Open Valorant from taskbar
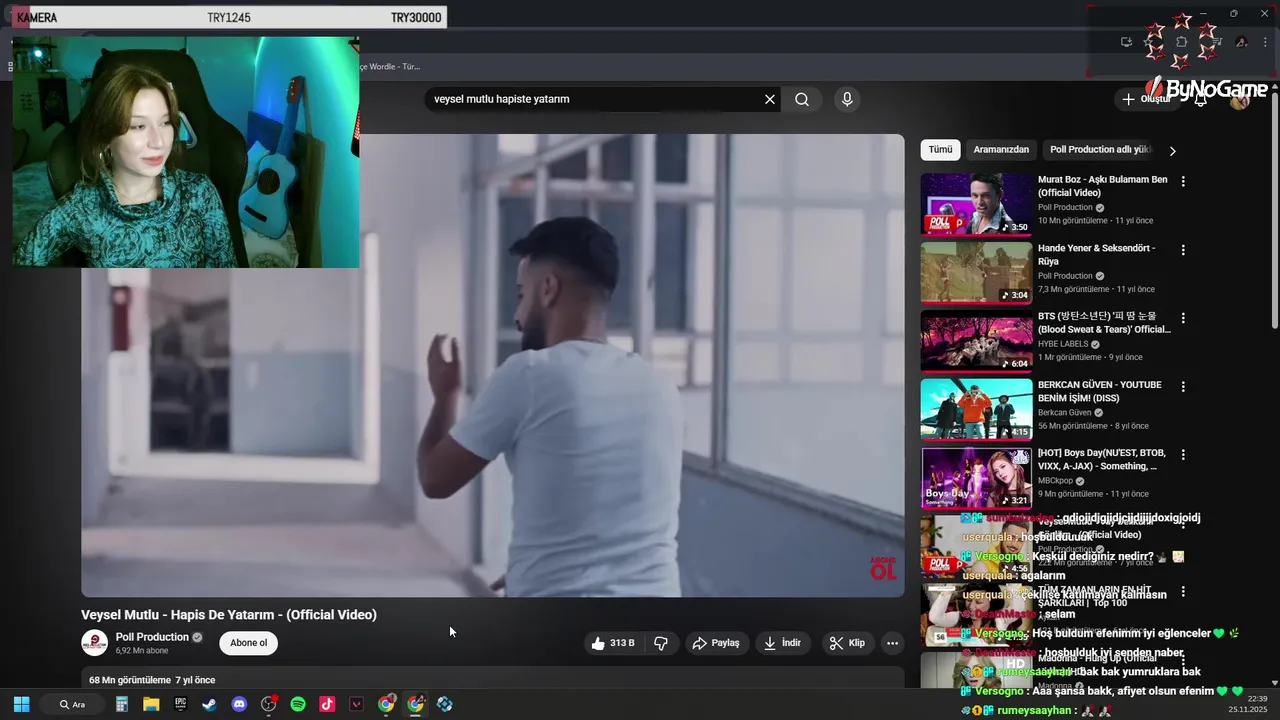This screenshot has width=1280, height=720. 356,704
